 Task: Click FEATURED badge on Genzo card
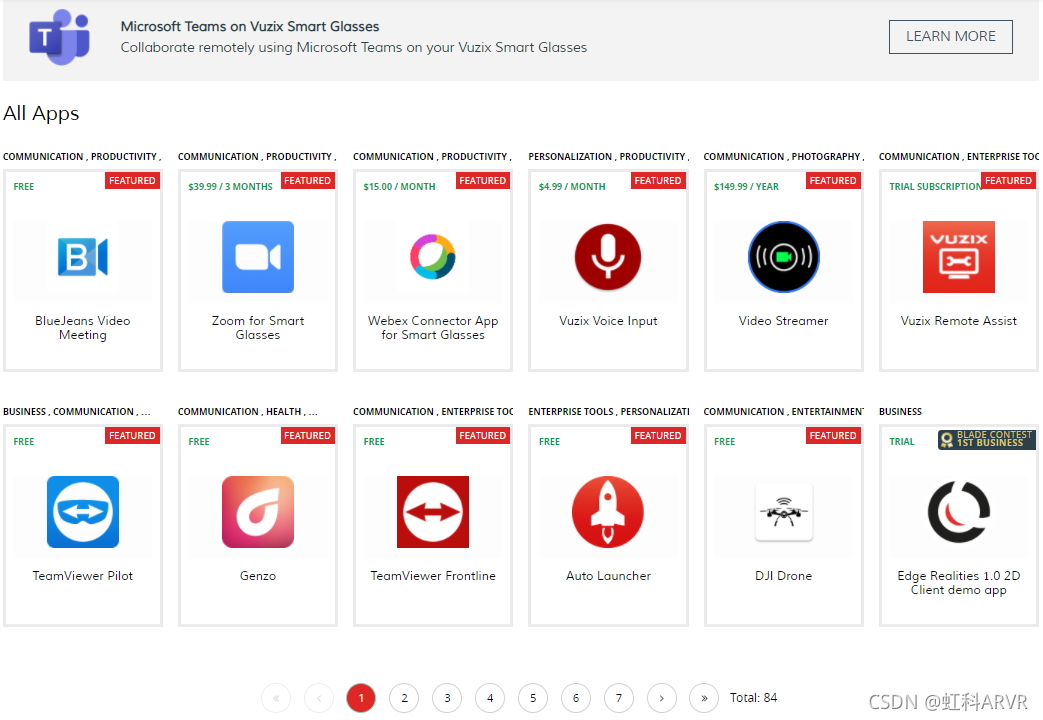coord(307,435)
